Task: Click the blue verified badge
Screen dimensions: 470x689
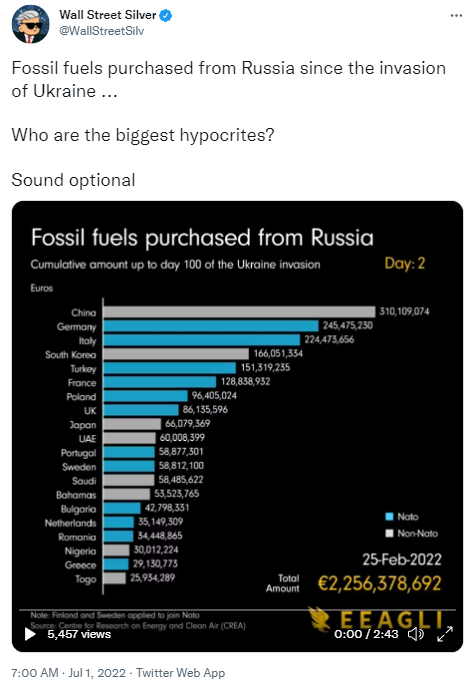Action: (x=166, y=16)
